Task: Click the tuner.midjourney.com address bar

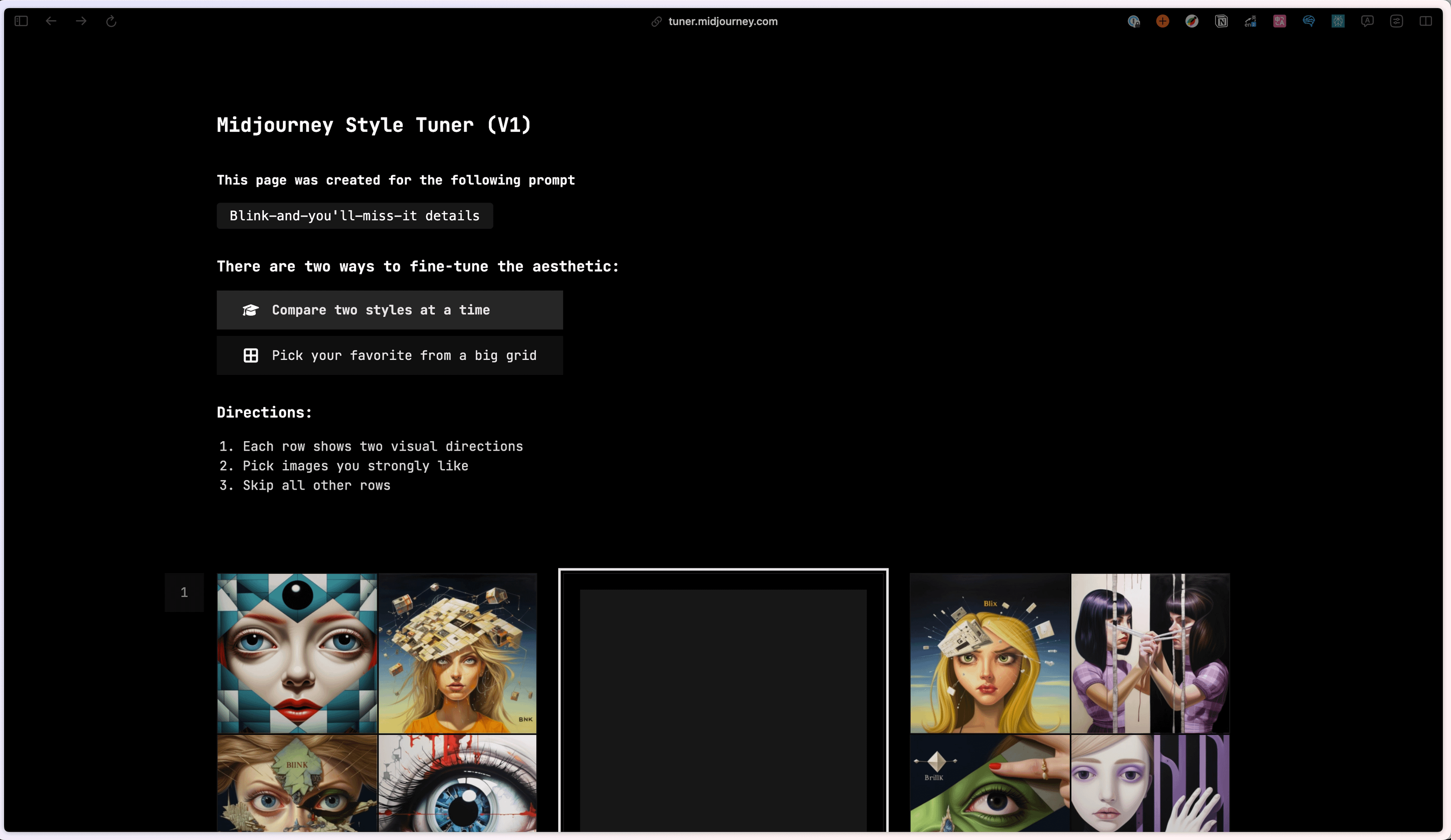Action: [x=722, y=21]
